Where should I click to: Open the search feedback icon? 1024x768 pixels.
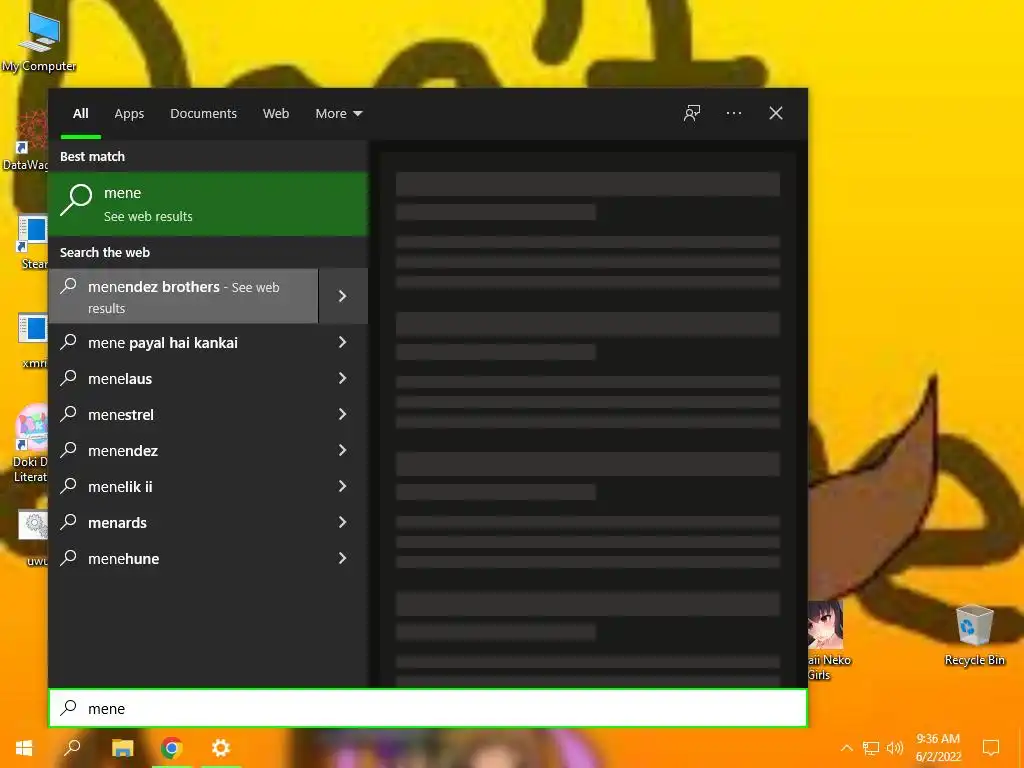(x=692, y=113)
